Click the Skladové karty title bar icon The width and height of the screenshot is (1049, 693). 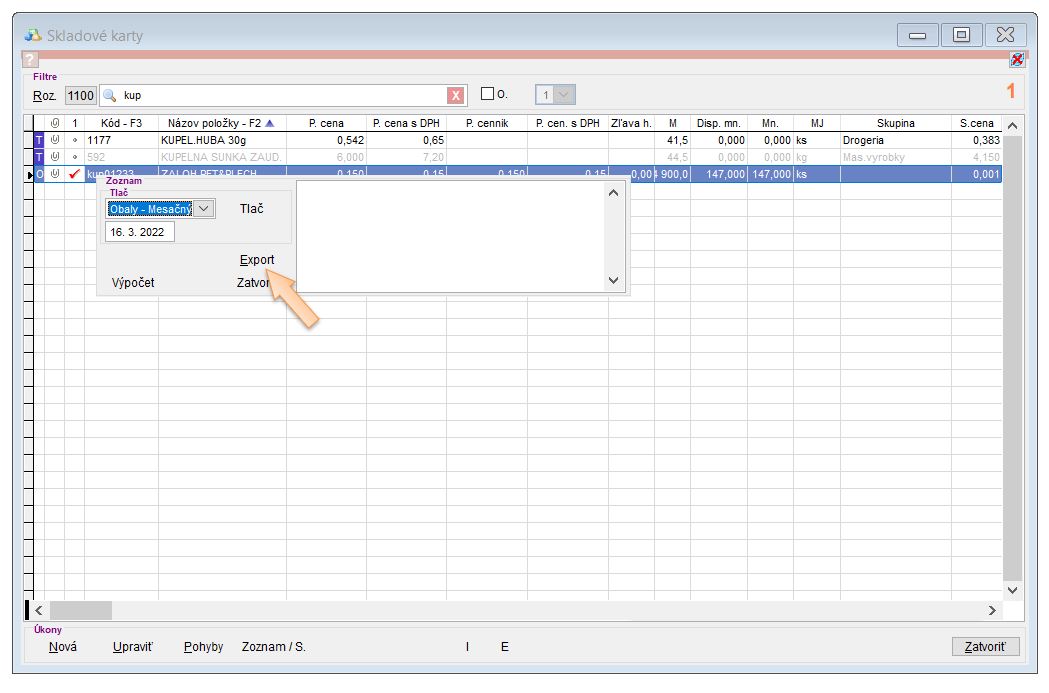[x=33, y=35]
